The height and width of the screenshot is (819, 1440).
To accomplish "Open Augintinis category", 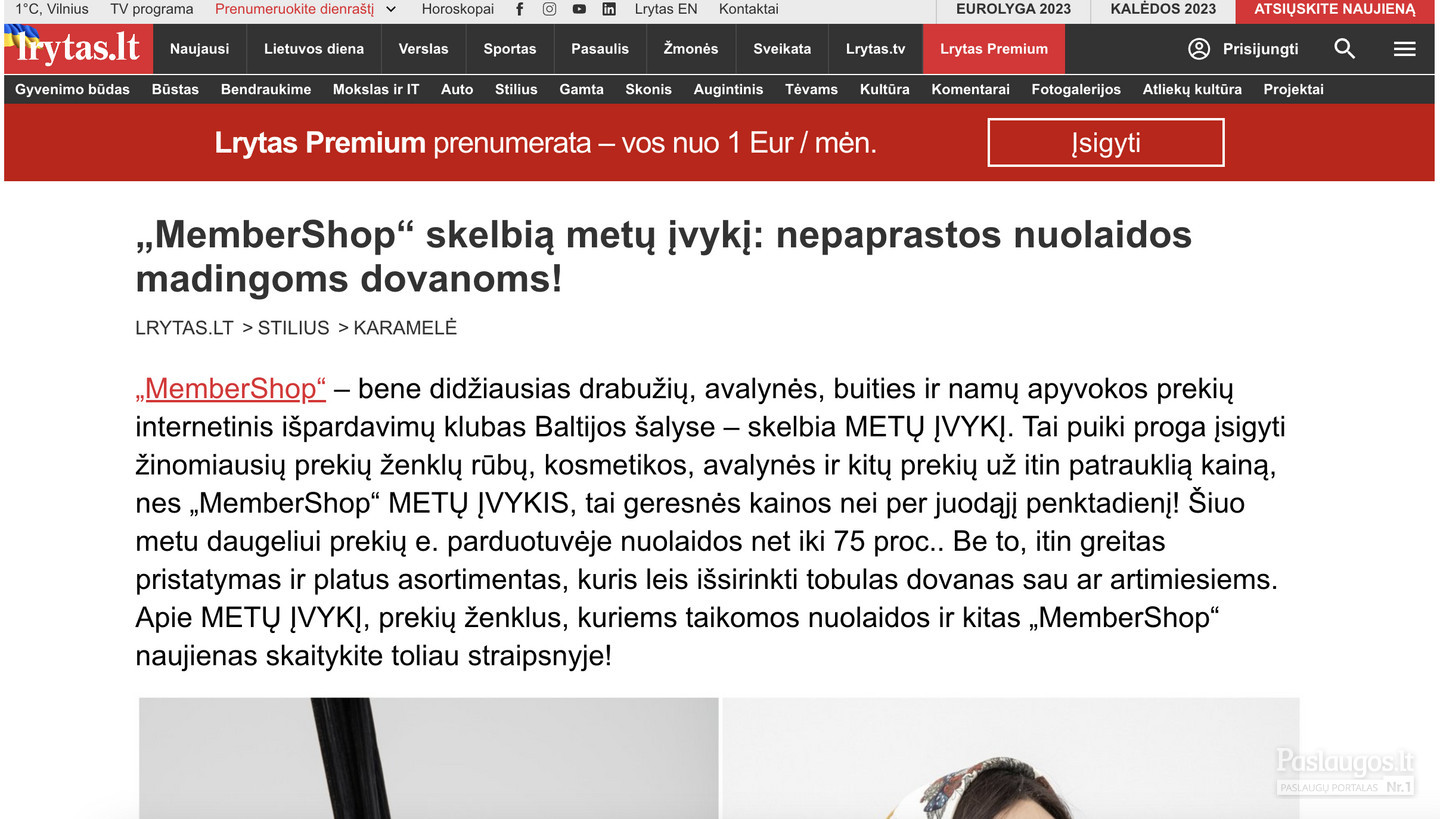I will 728,89.
